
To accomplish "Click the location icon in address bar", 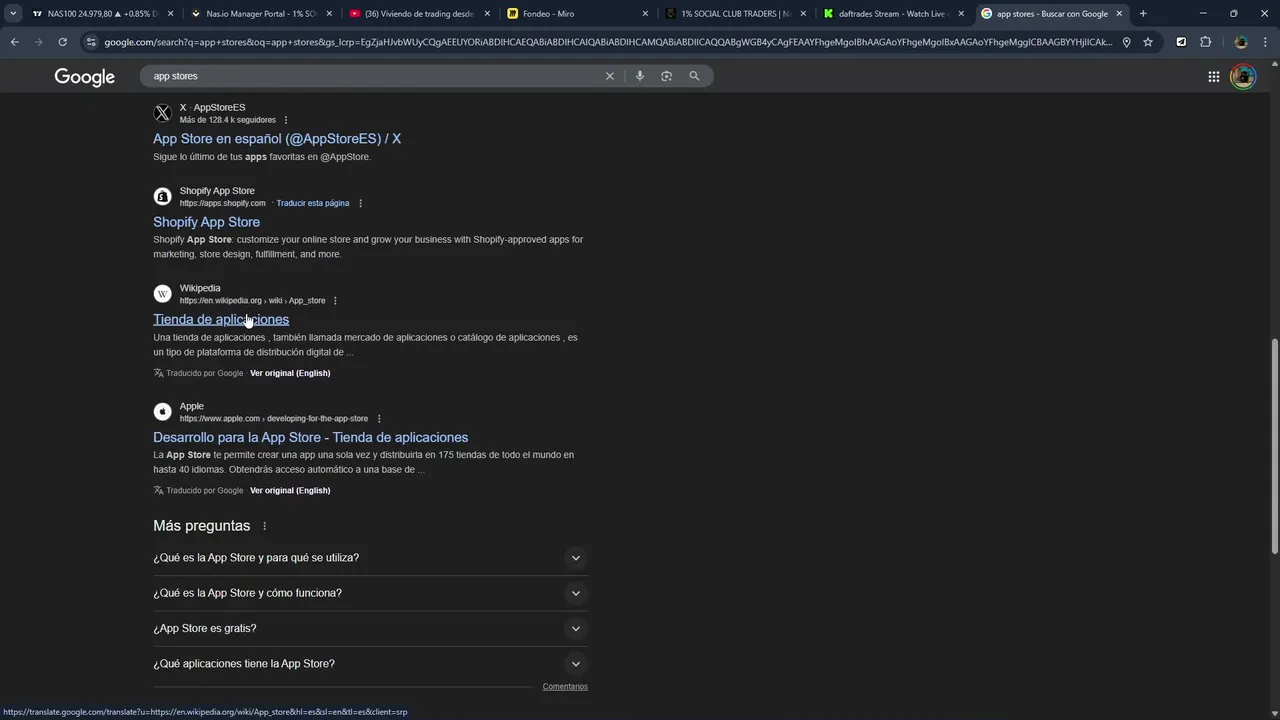I will tap(1126, 42).
